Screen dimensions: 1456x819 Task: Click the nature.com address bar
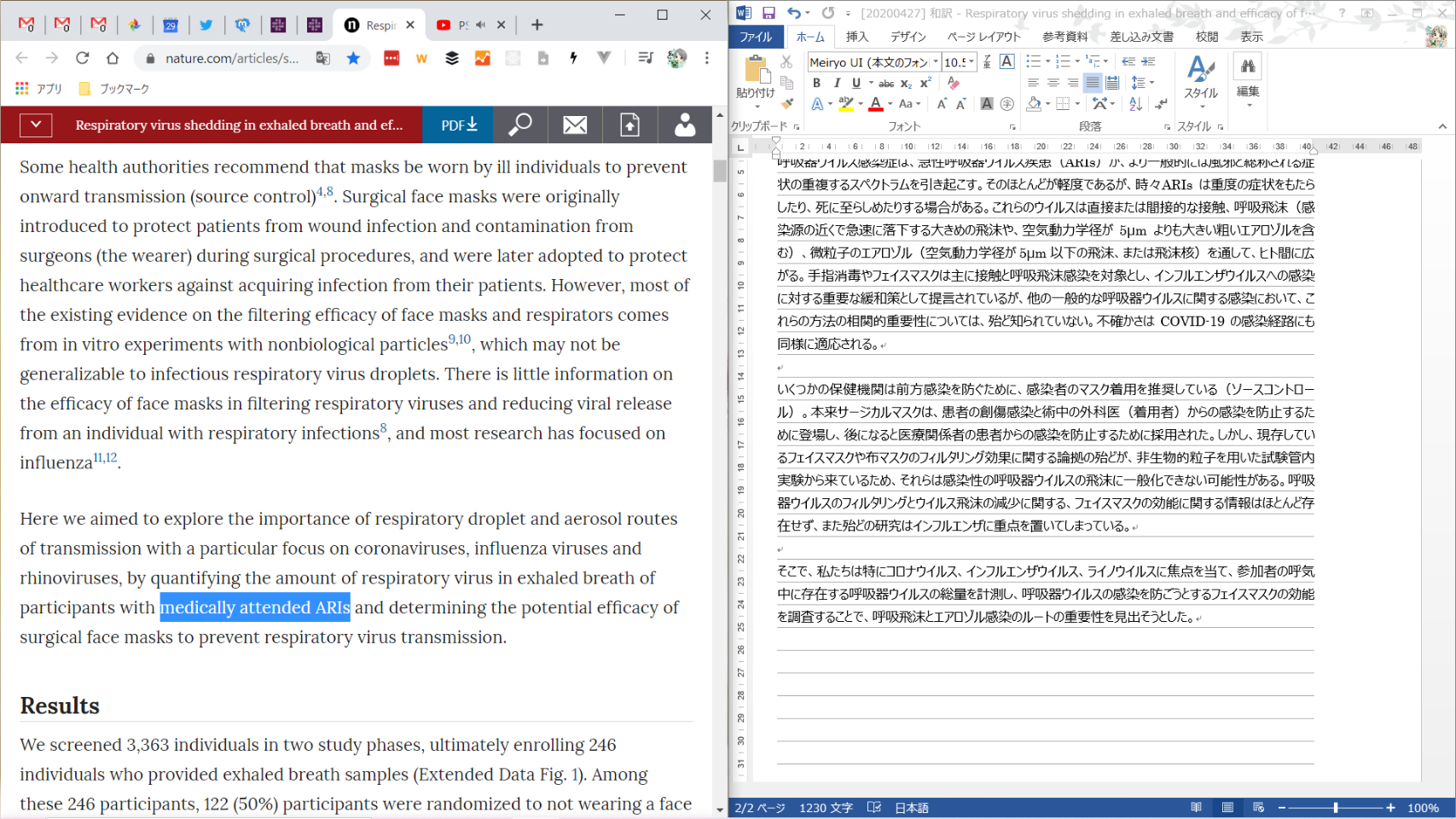point(232,58)
